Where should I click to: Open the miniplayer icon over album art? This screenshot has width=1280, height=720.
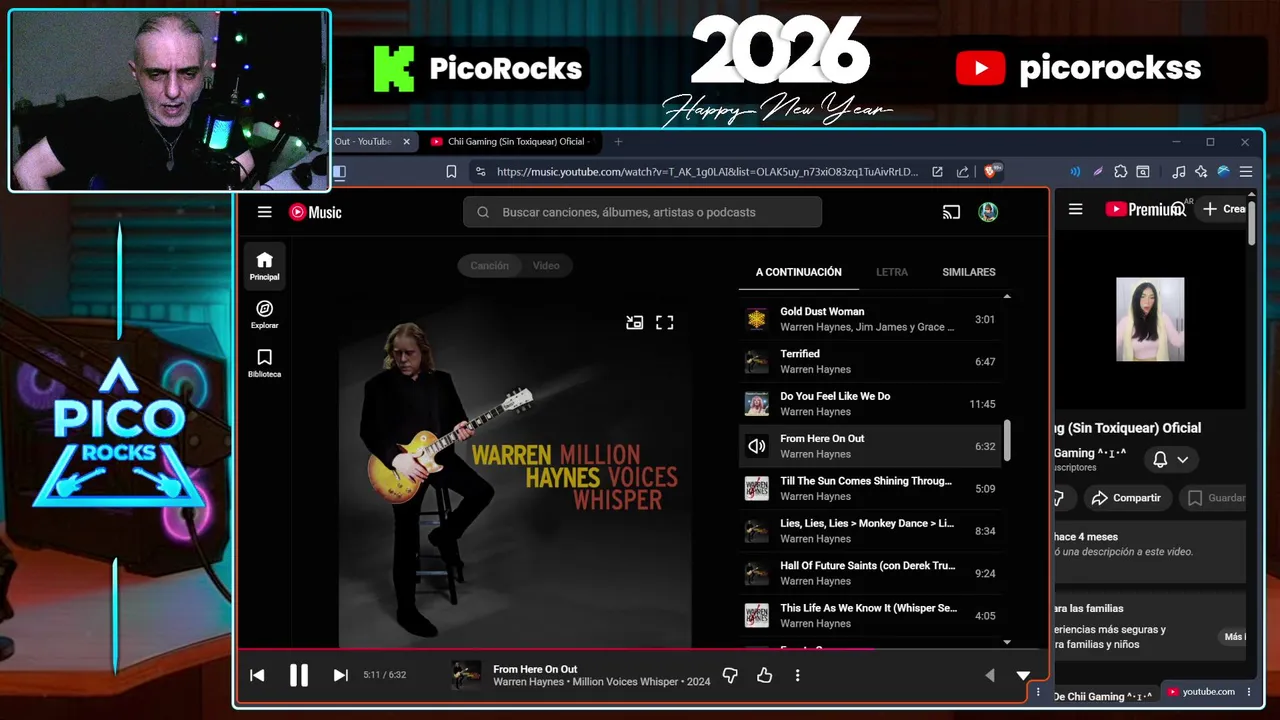pyautogui.click(x=634, y=322)
